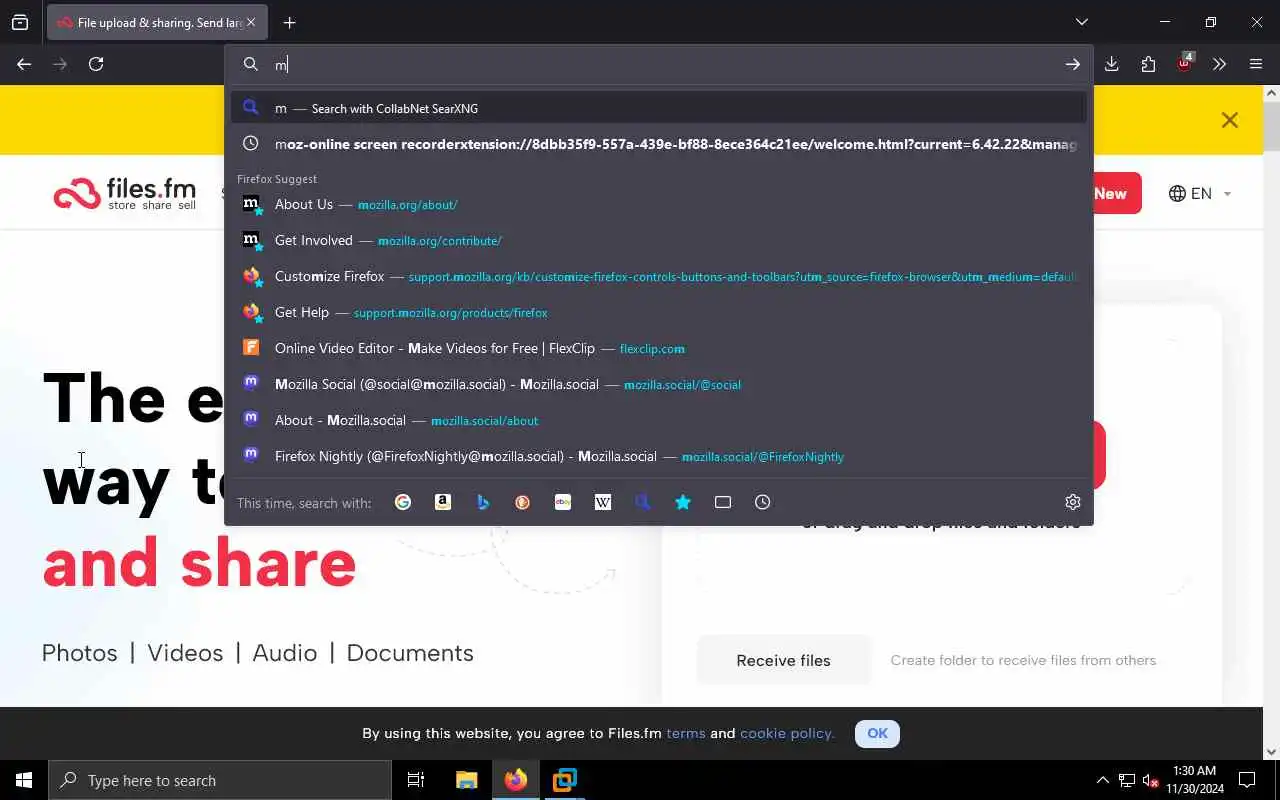
Task: Search this time with CollabNet SearXNG icon
Action: (643, 502)
